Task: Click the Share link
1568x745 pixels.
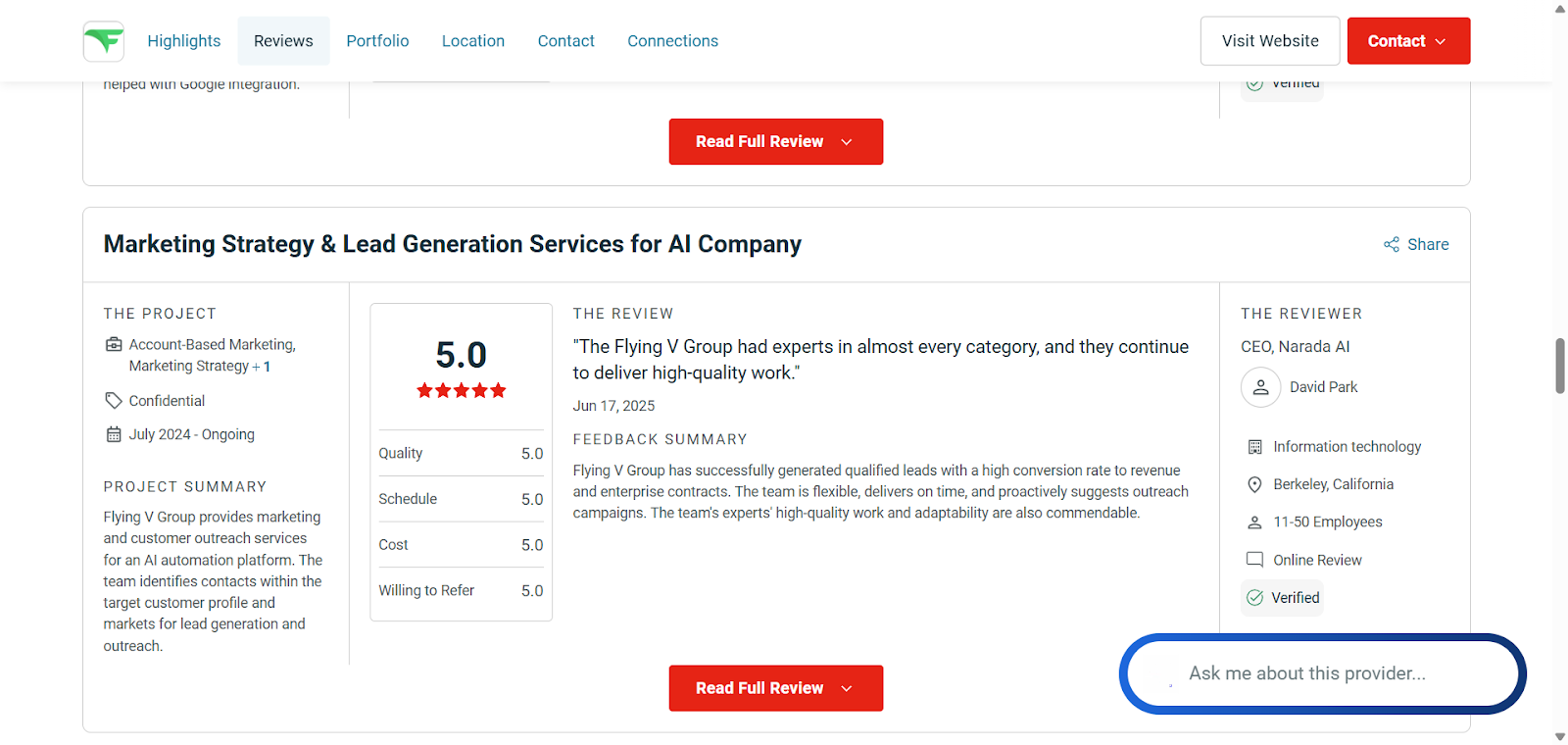Action: (1416, 244)
